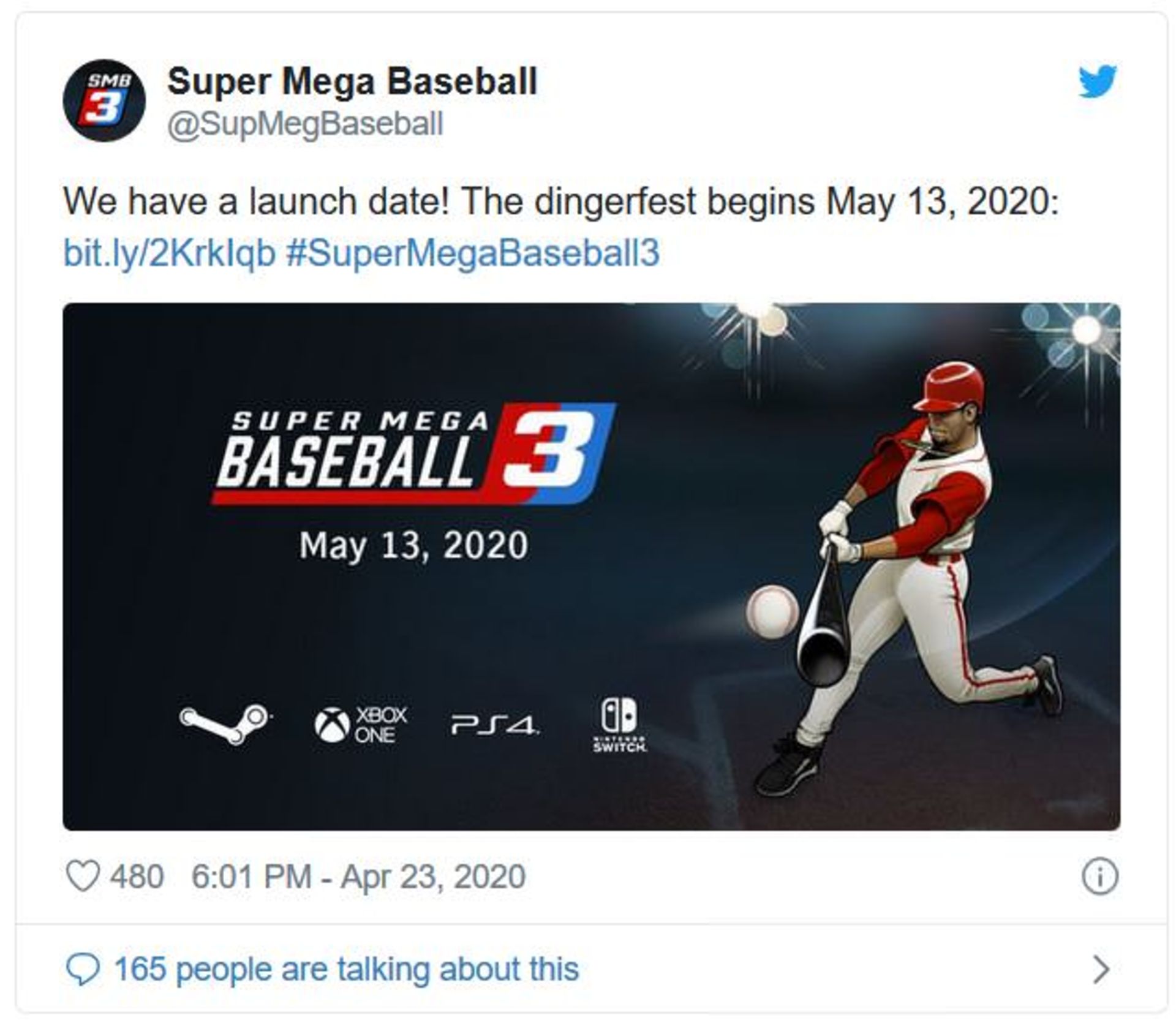Expand conversation with right chevron arrow

pos(1101,969)
